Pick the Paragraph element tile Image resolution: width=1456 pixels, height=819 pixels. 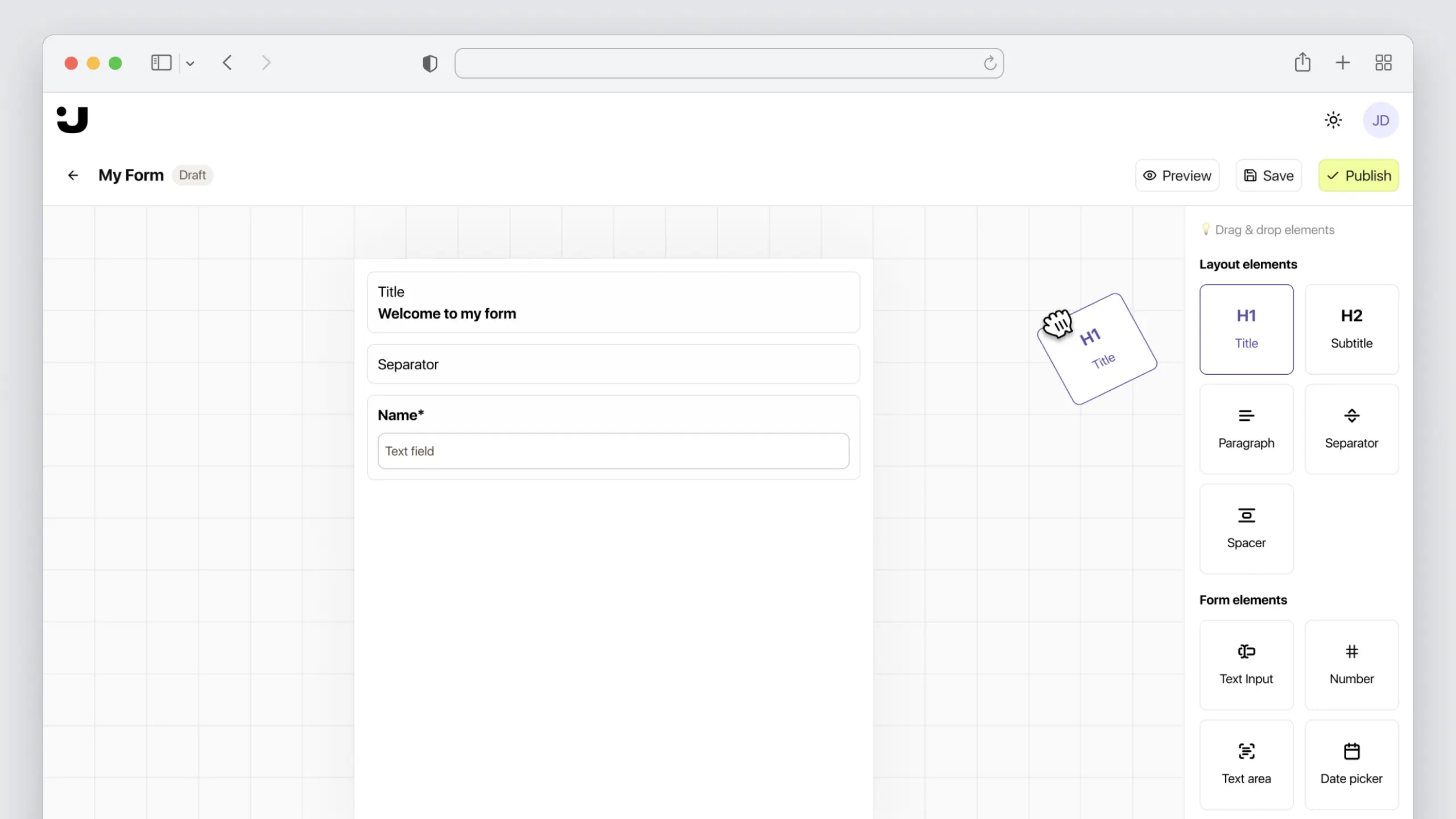[1246, 429]
